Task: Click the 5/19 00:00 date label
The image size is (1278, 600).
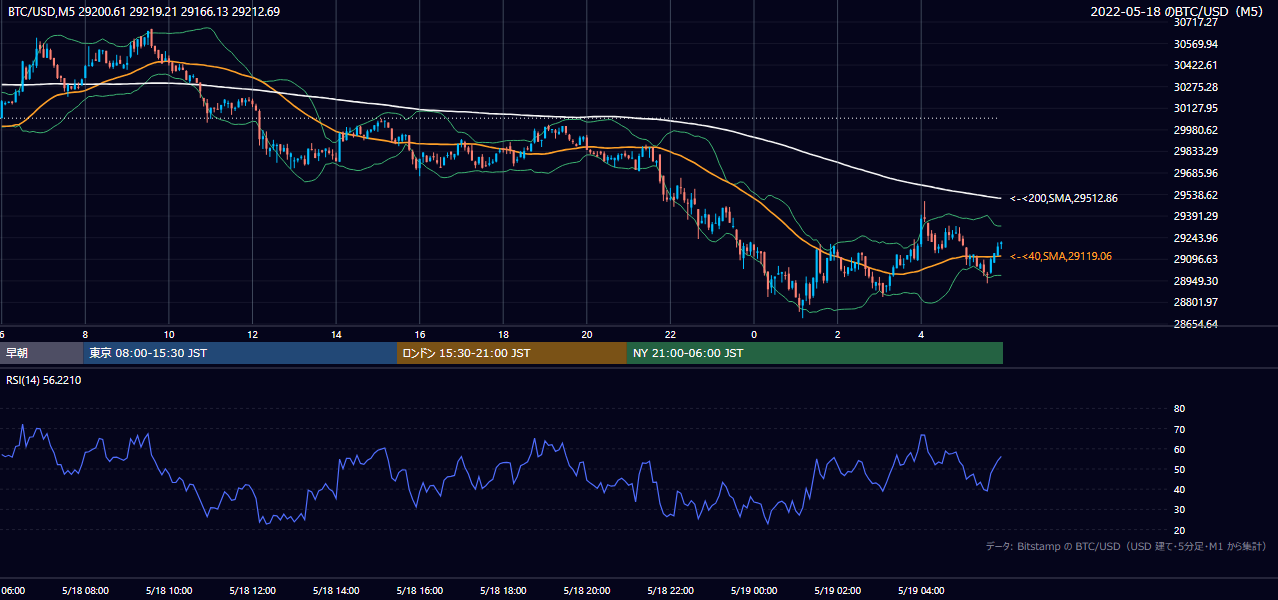Action: (753, 591)
